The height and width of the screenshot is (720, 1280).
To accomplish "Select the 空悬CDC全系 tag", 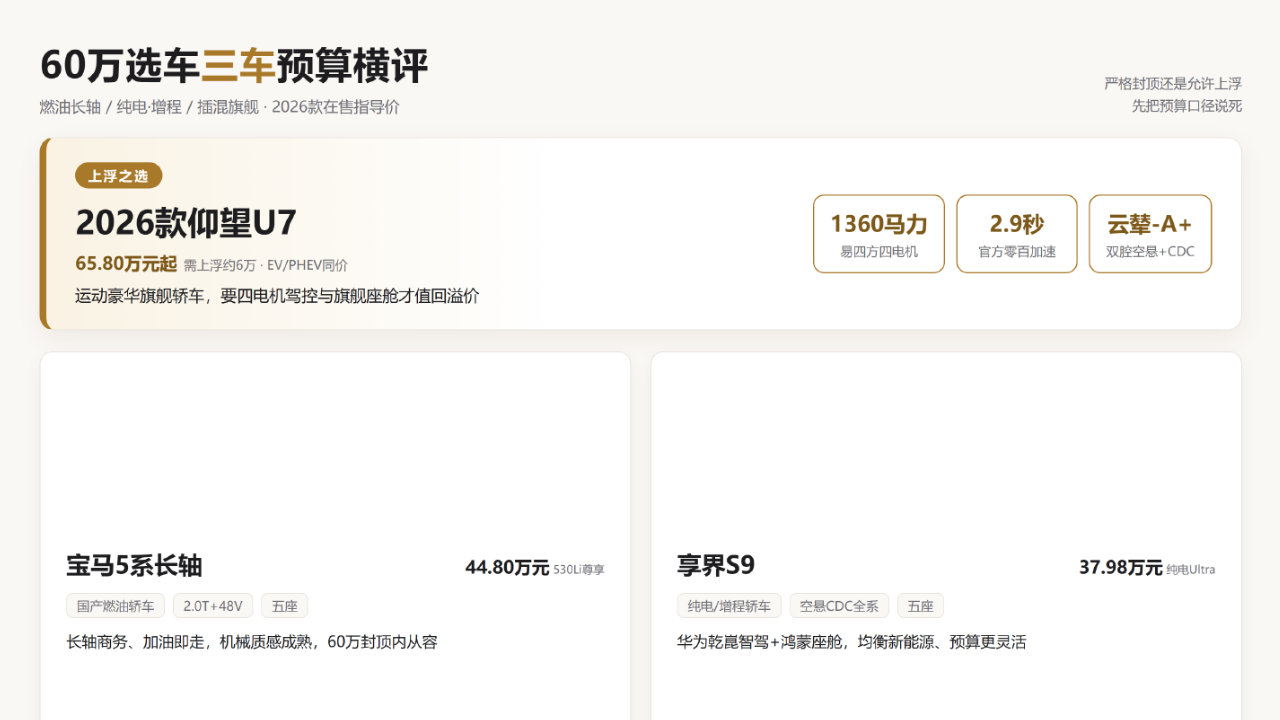I will pos(839,606).
